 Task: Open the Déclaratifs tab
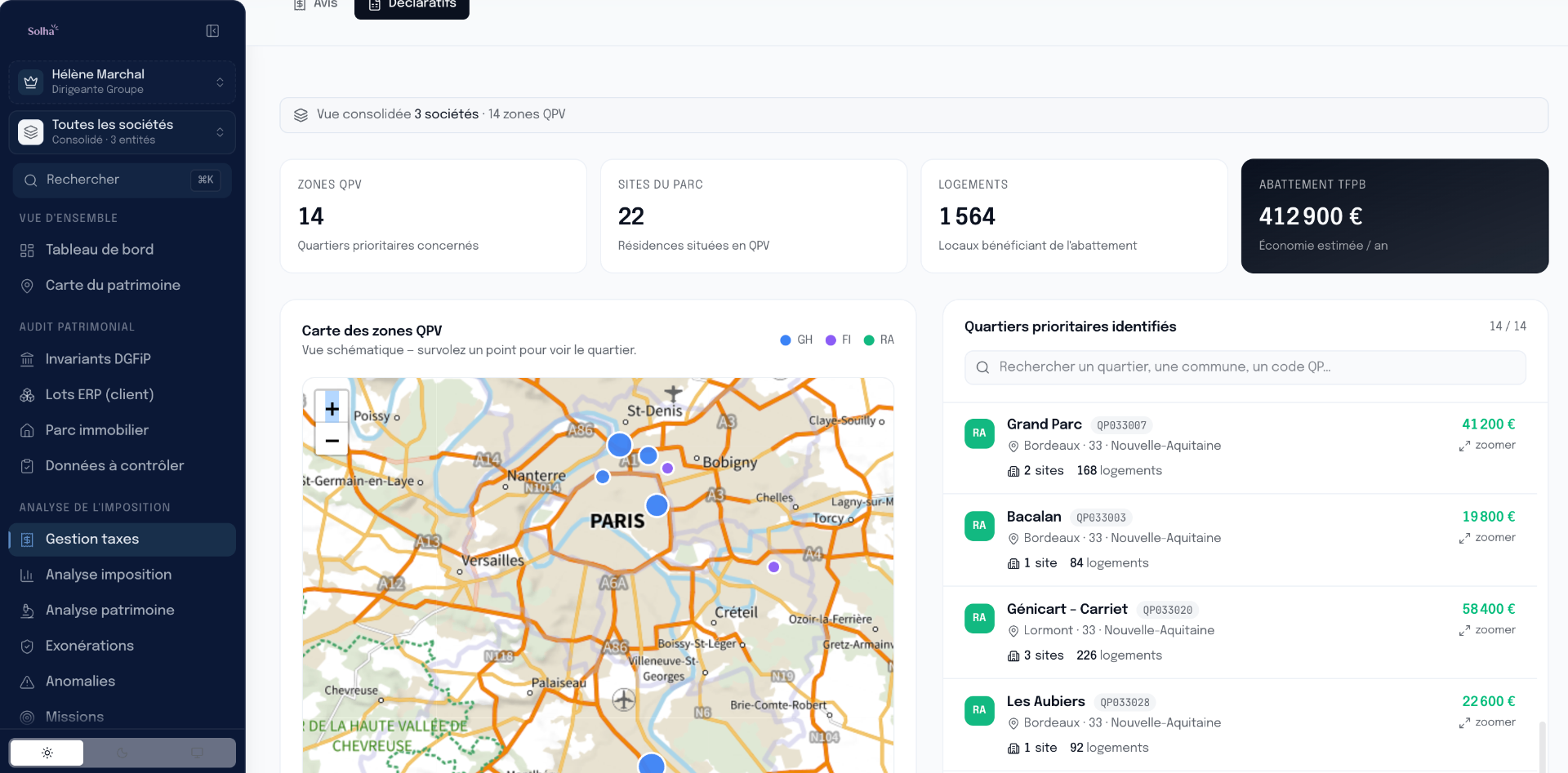412,7
